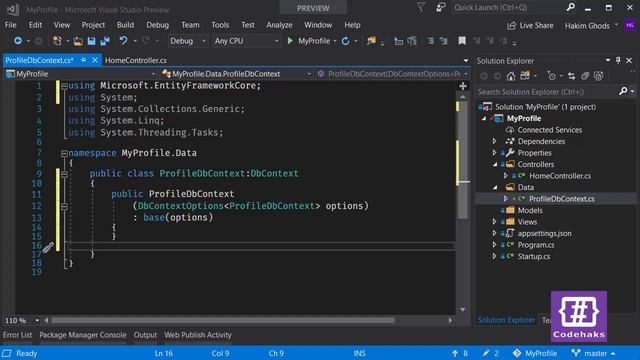Expand the Properties node in Solution Explorer
This screenshot has width=640, height=360.
tap(495, 153)
